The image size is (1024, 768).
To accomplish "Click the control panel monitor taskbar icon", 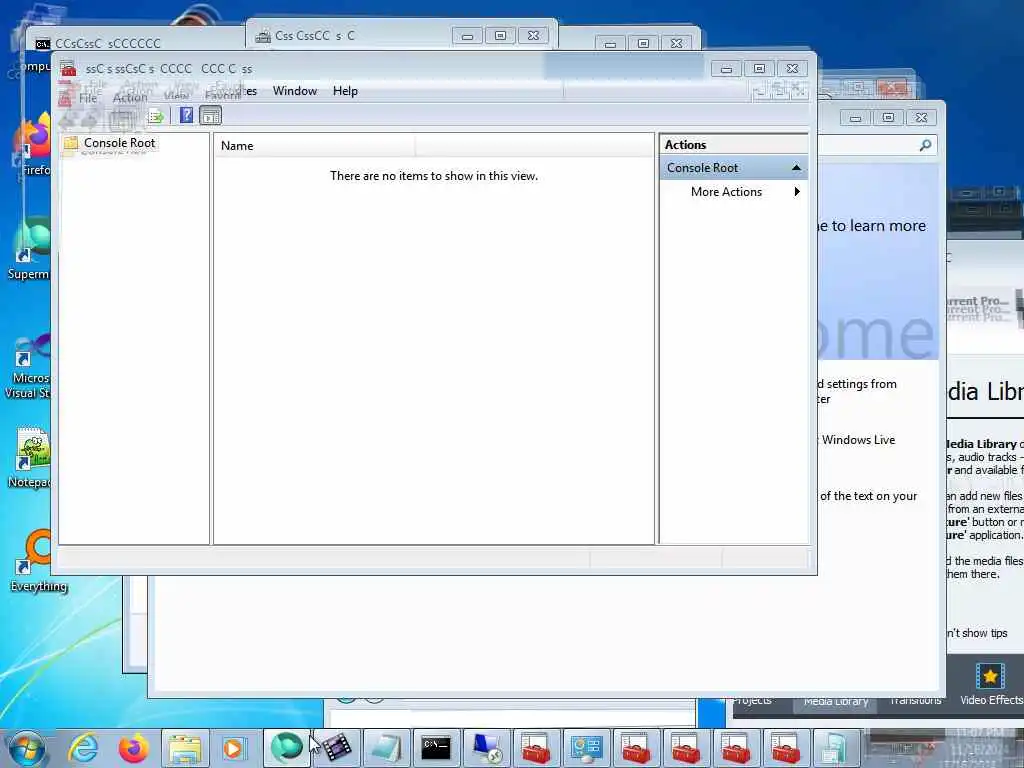I will point(586,748).
